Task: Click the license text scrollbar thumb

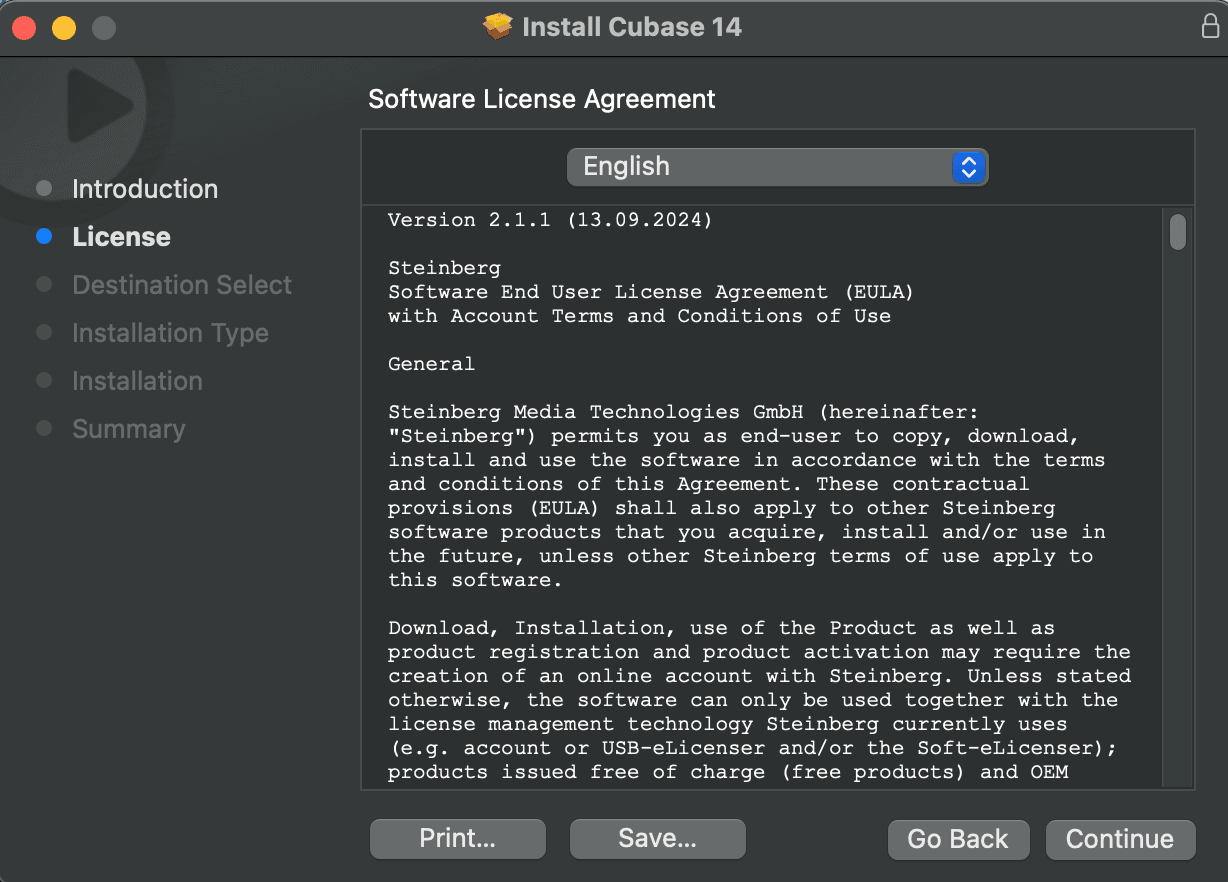Action: pos(1178,231)
